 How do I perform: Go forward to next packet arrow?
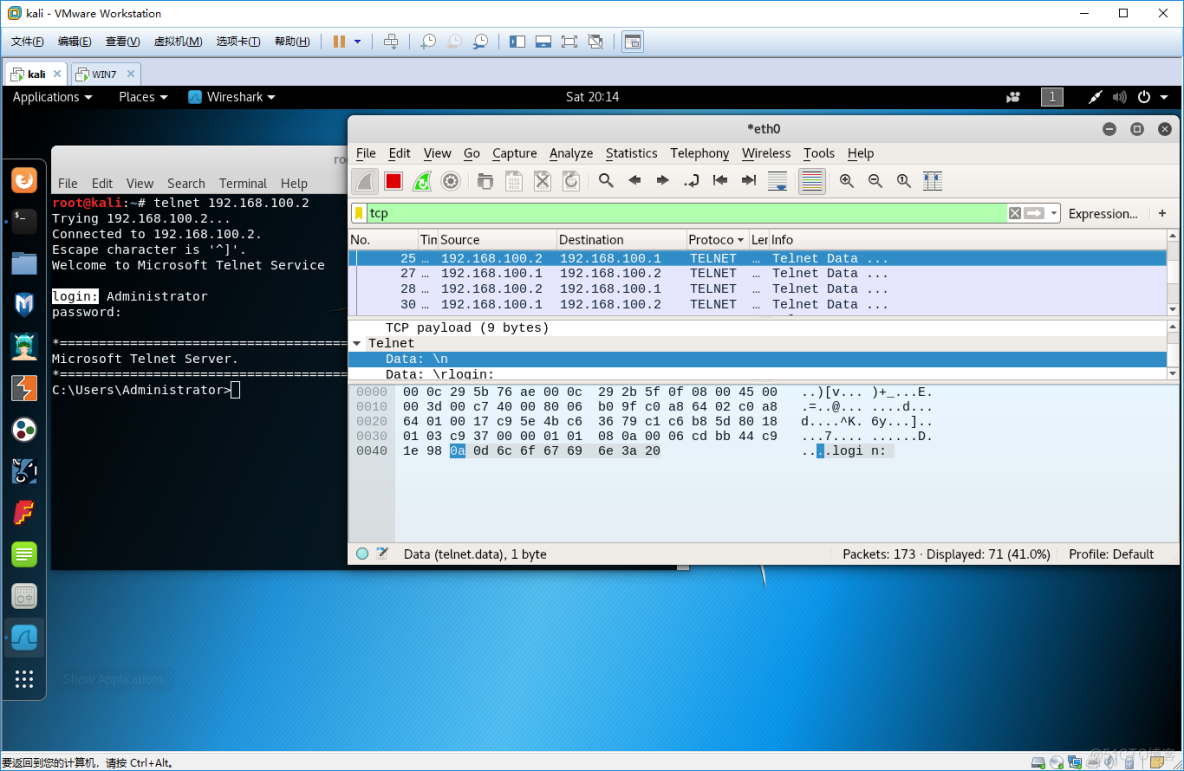662,180
